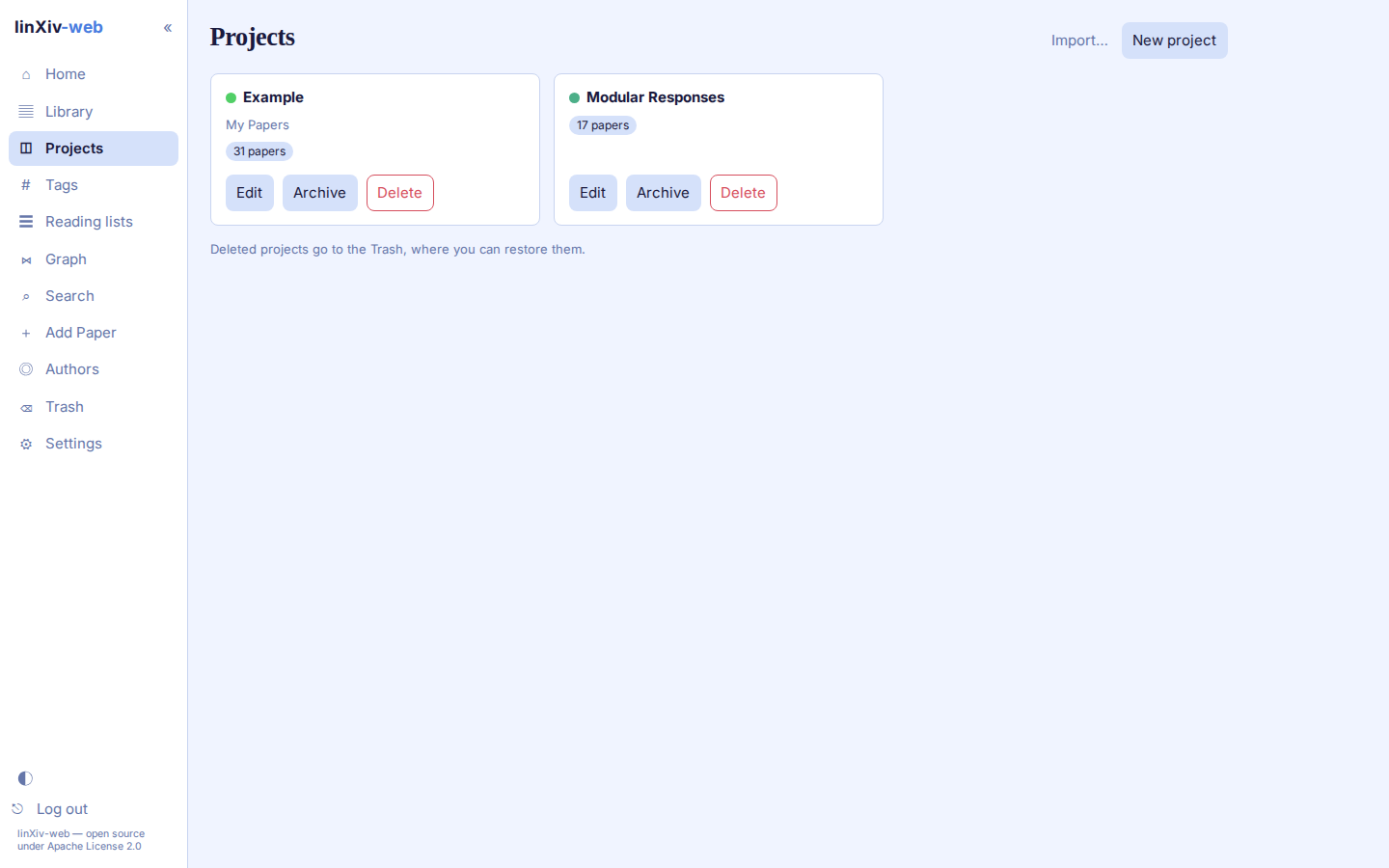Click the Home house icon

click(x=26, y=74)
